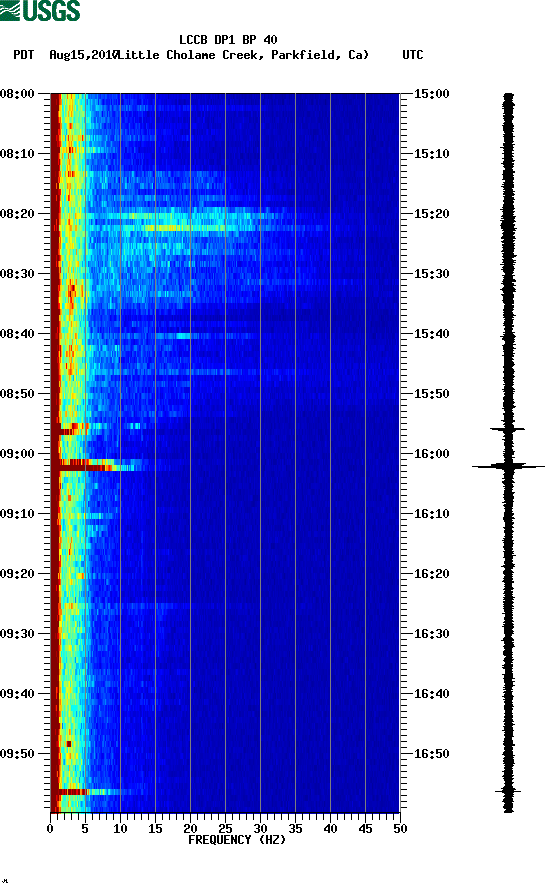Click the largest seismogram spike near 16:02
The width and height of the screenshot is (552, 892).
508,466
